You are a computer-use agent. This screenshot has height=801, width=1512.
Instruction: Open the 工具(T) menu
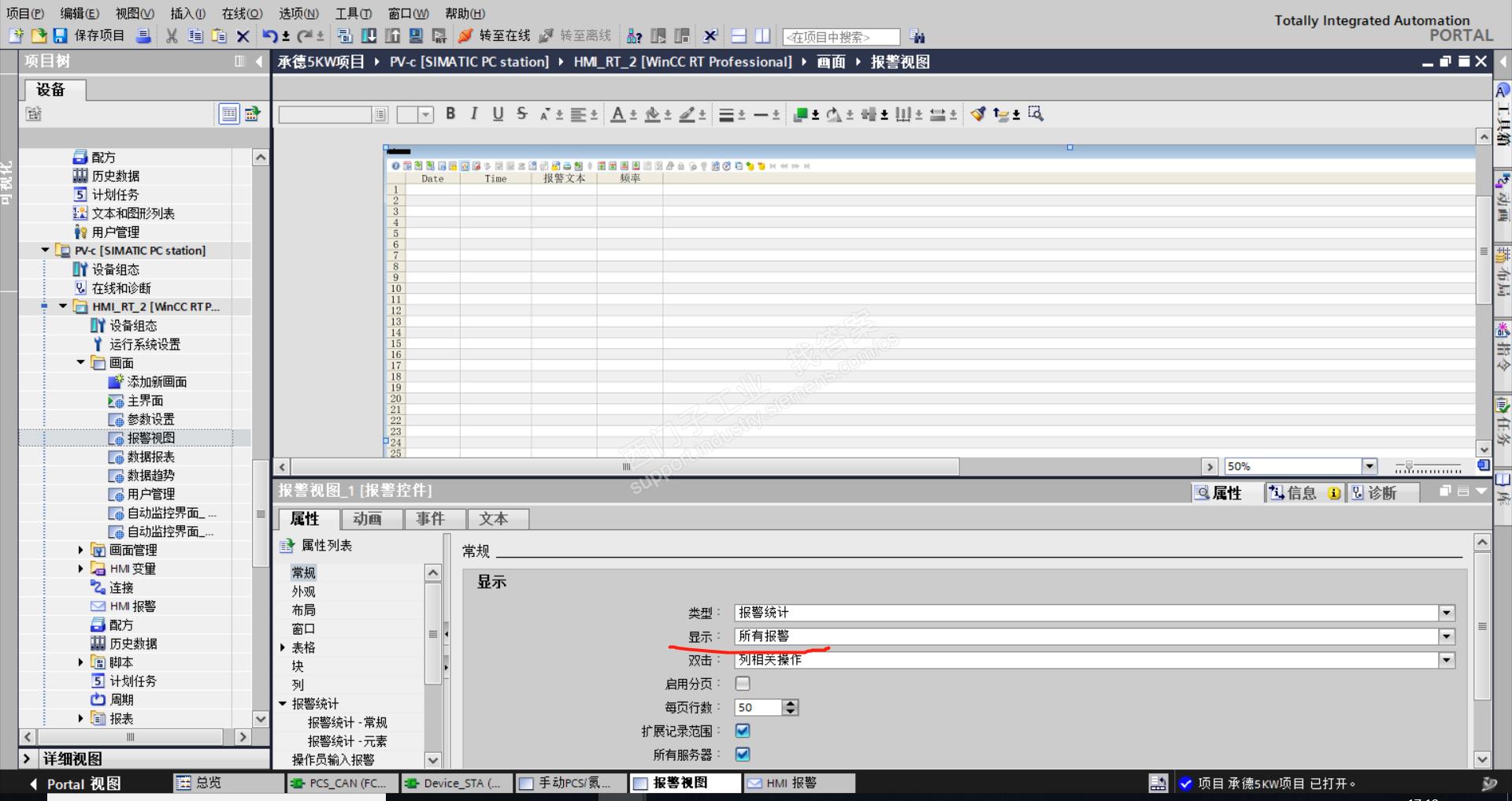coord(354,13)
